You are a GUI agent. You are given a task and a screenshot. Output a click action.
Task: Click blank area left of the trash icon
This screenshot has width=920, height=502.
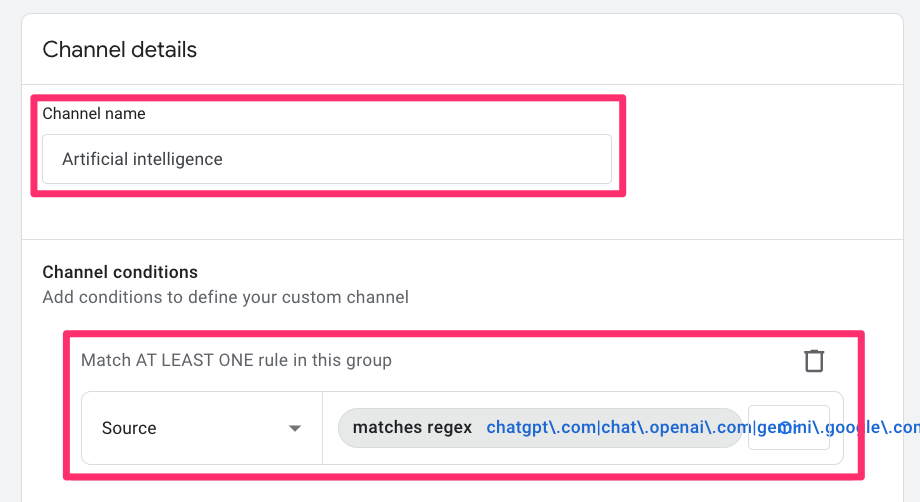(x=600, y=360)
